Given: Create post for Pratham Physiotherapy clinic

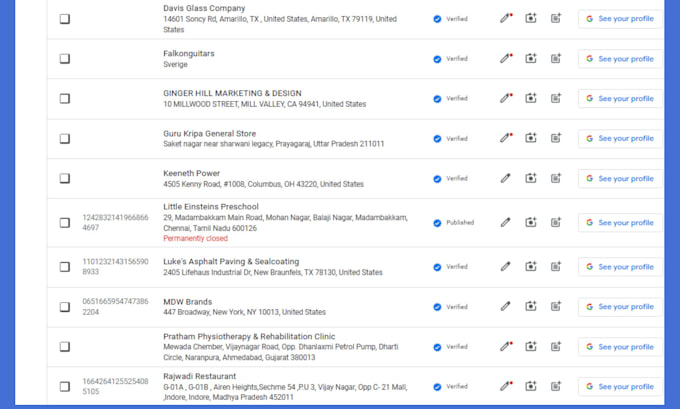Looking at the screenshot, I should click(x=556, y=346).
